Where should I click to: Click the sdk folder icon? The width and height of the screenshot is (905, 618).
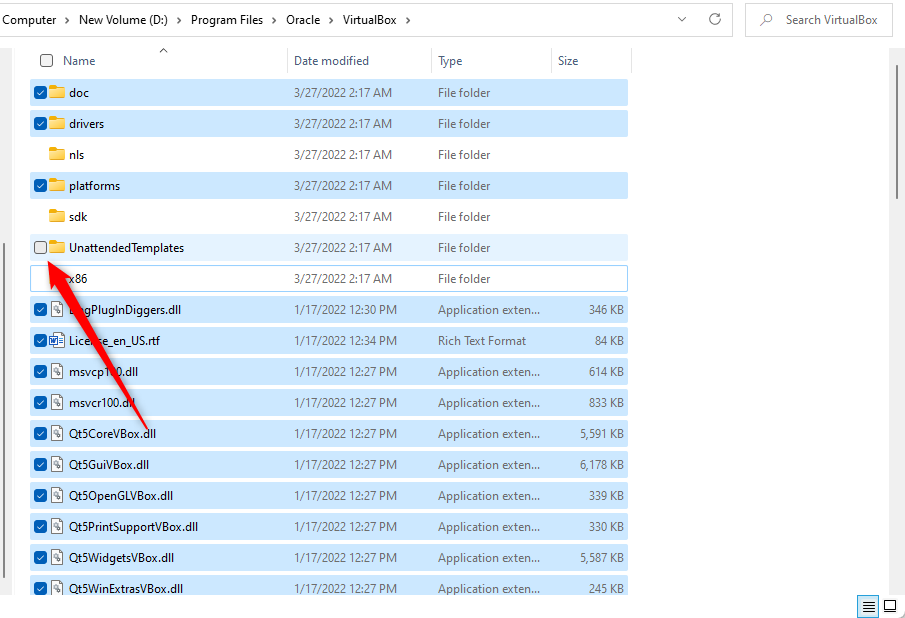tap(57, 217)
